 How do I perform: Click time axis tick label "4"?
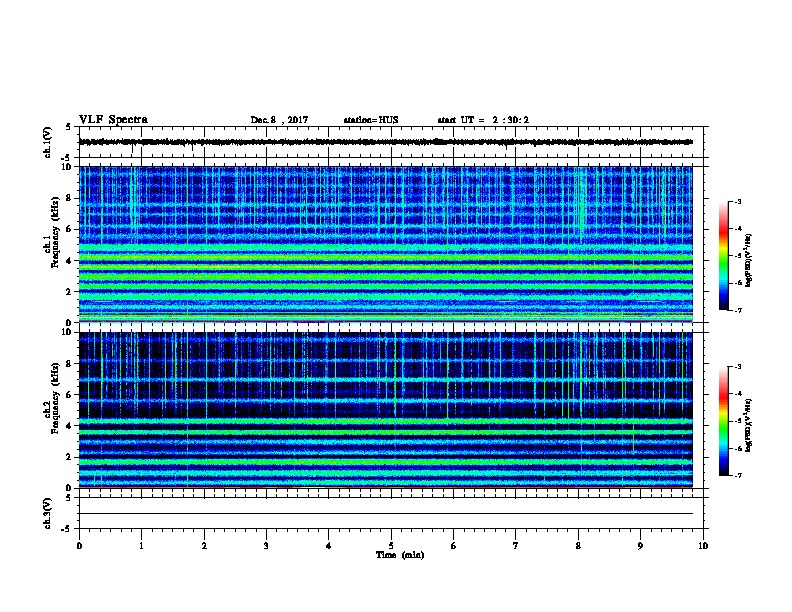coord(329,546)
